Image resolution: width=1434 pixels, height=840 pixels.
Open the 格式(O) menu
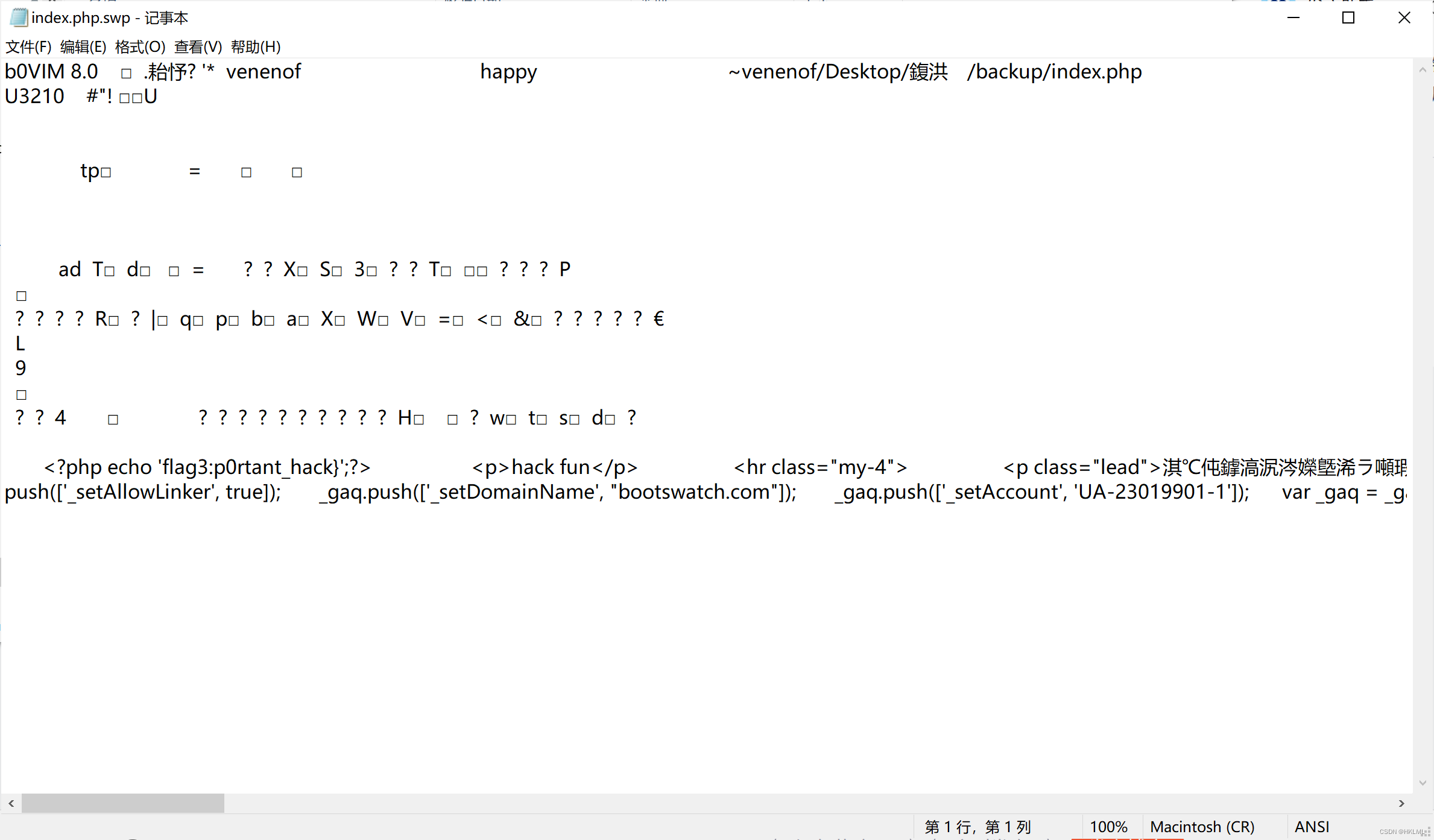coord(140,46)
